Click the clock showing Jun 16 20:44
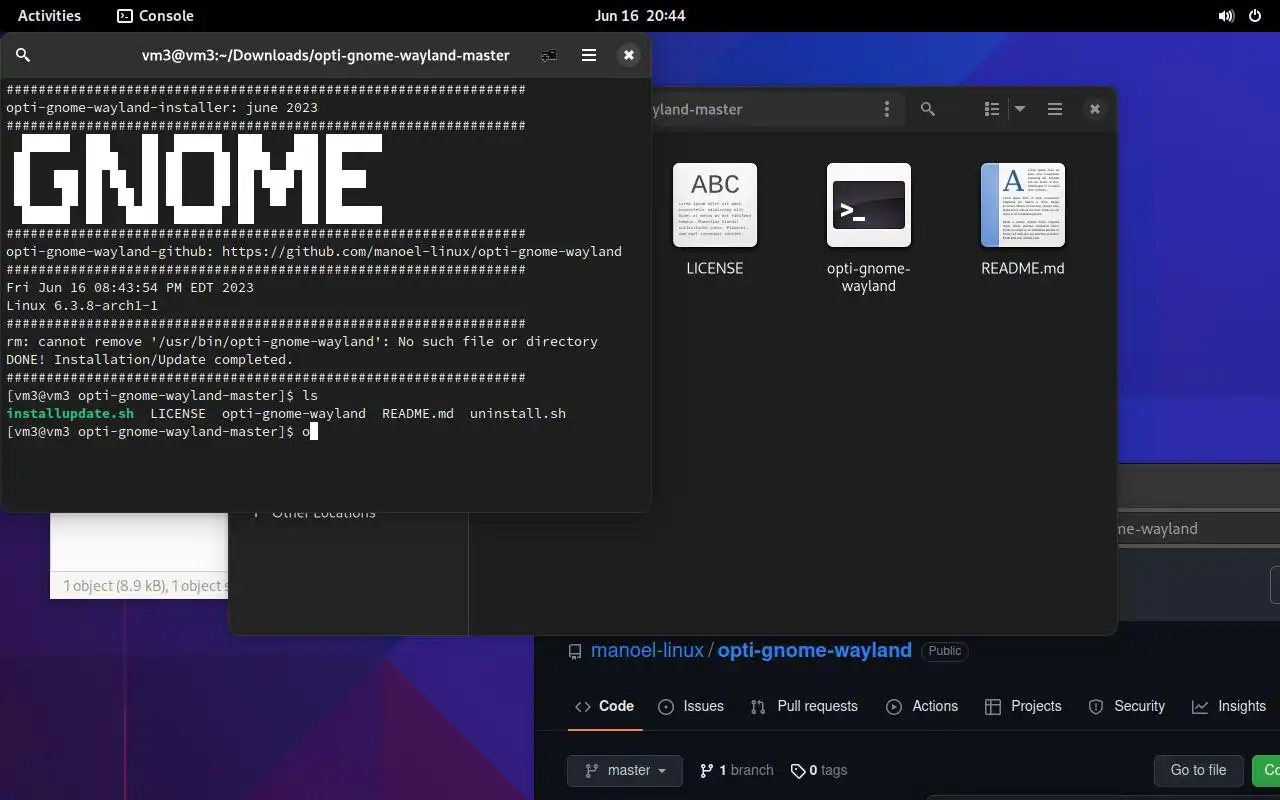The image size is (1280, 800). tap(640, 15)
